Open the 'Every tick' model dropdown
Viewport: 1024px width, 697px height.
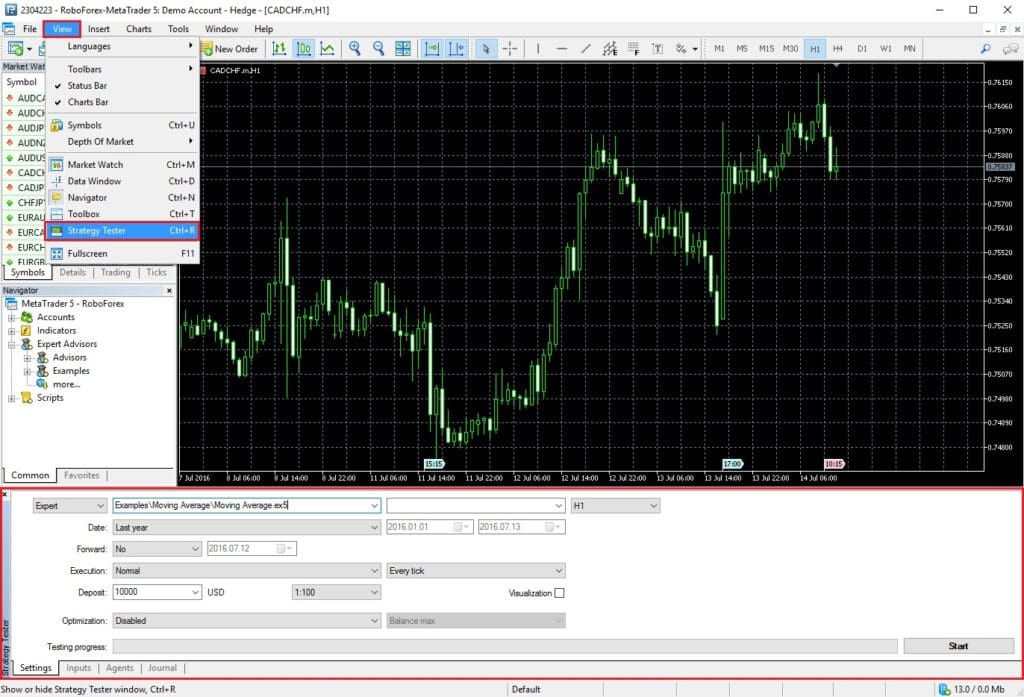coord(476,570)
